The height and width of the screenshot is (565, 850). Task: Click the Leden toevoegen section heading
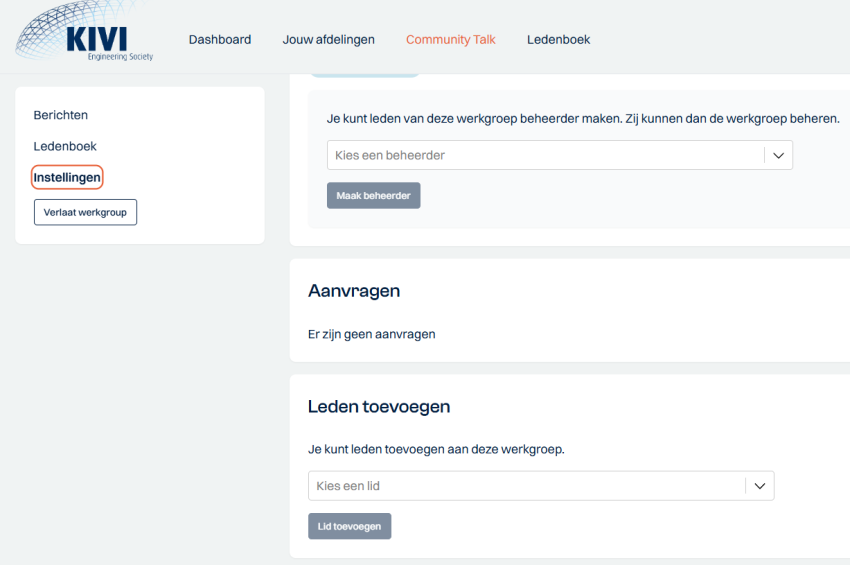pyautogui.click(x=379, y=407)
